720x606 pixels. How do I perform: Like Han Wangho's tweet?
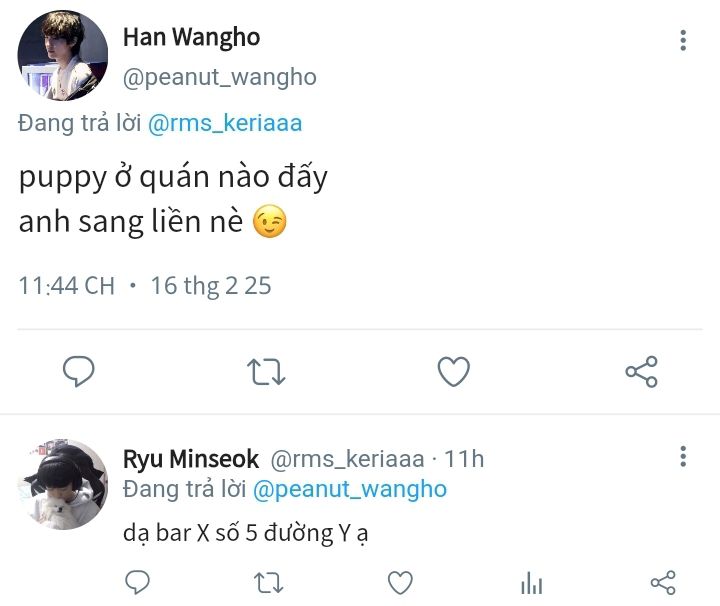[454, 372]
